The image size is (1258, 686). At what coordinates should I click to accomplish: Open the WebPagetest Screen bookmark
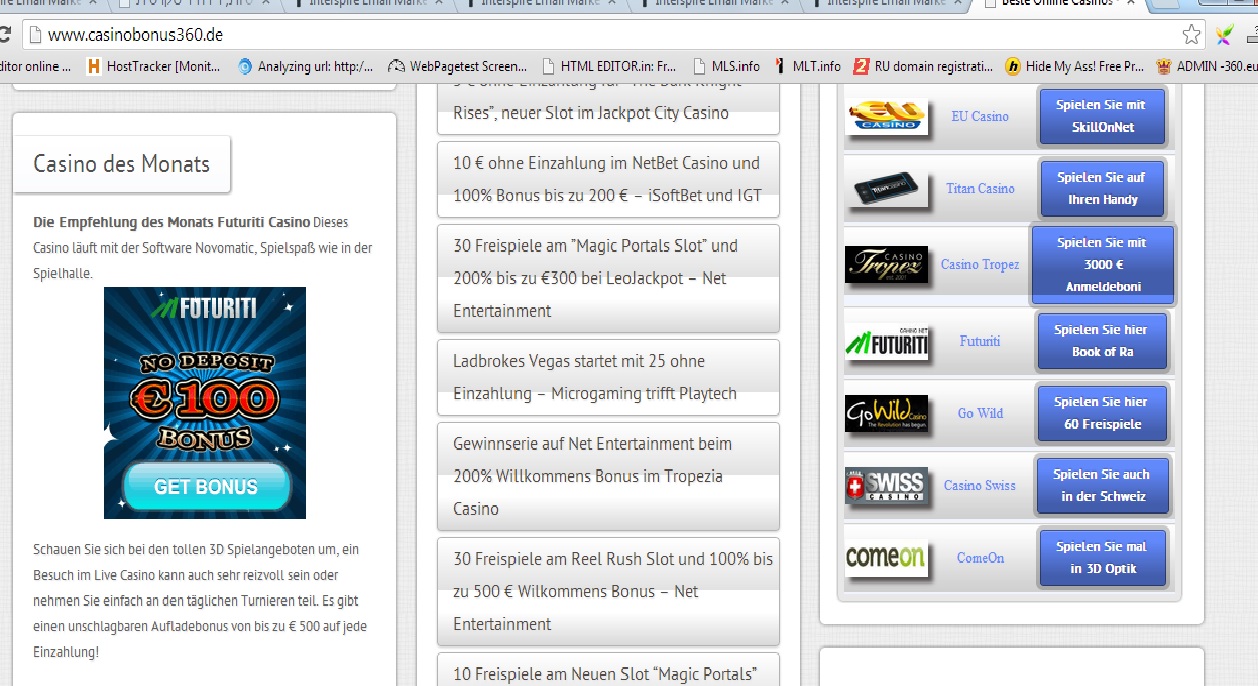click(x=458, y=67)
